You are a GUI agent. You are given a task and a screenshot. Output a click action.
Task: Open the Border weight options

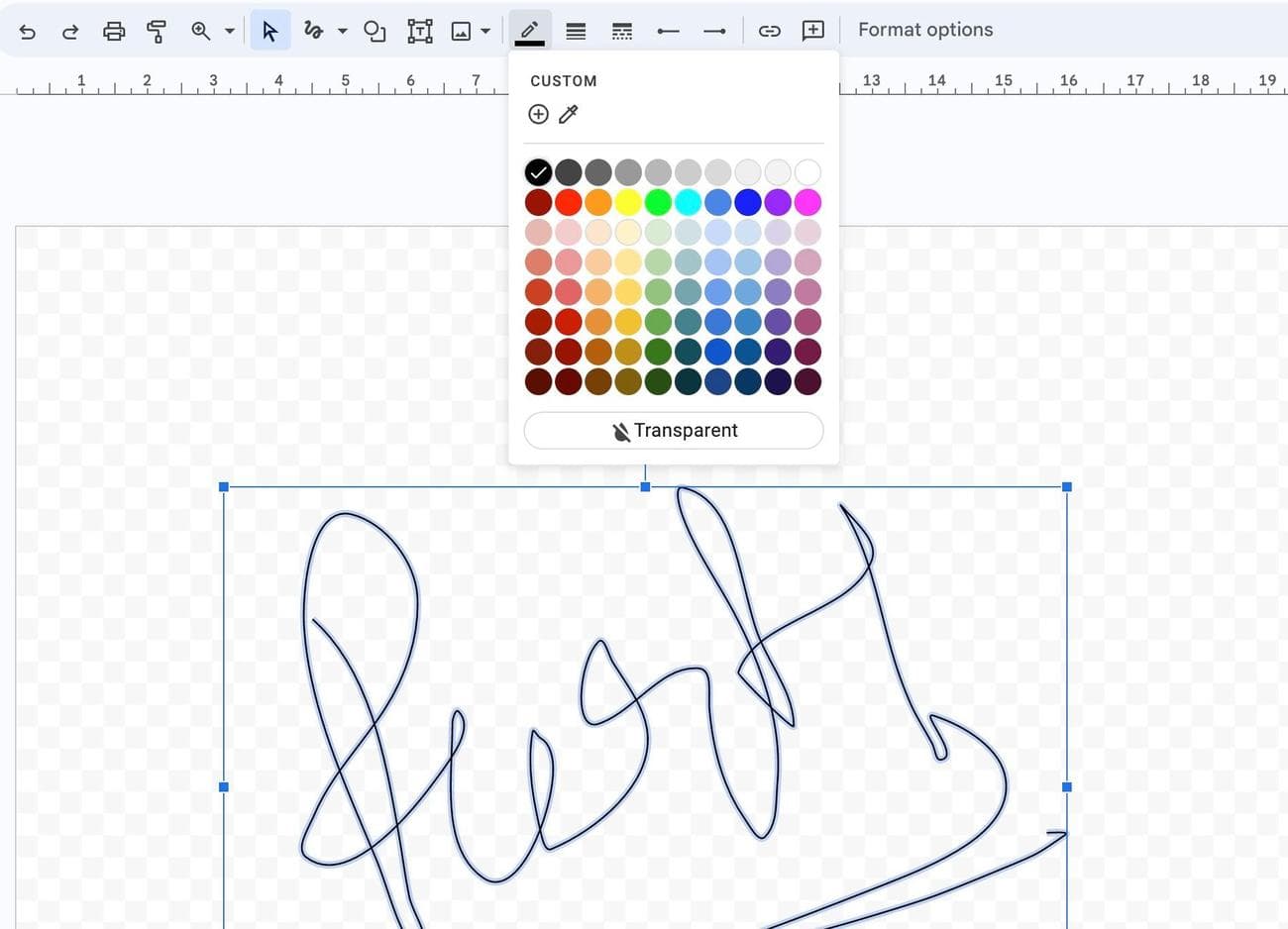click(576, 31)
